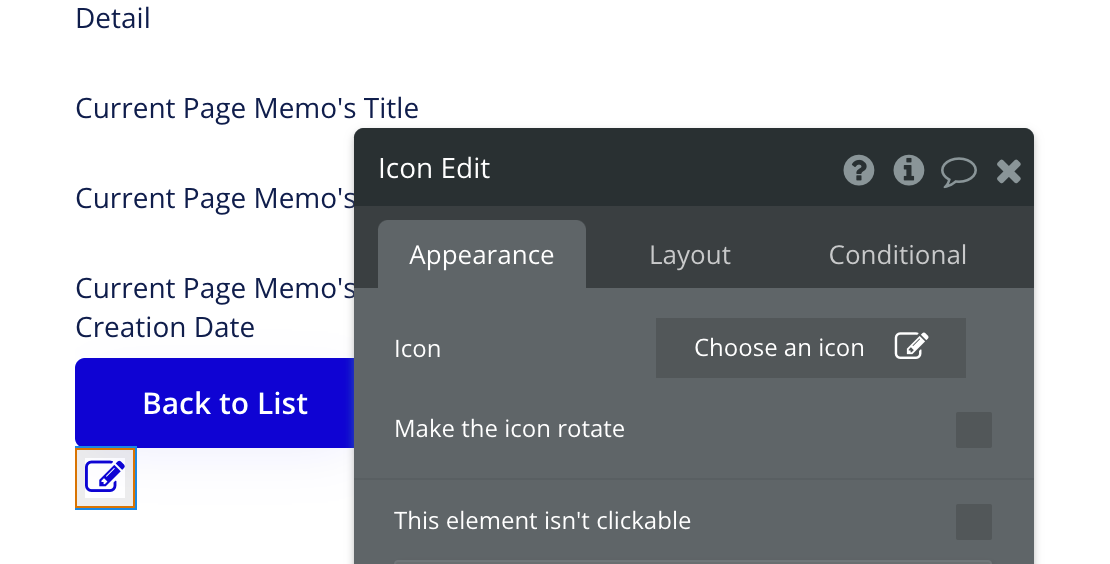This screenshot has width=1110, height=564.
Task: Click the Make the icon rotate label
Action: (x=509, y=429)
